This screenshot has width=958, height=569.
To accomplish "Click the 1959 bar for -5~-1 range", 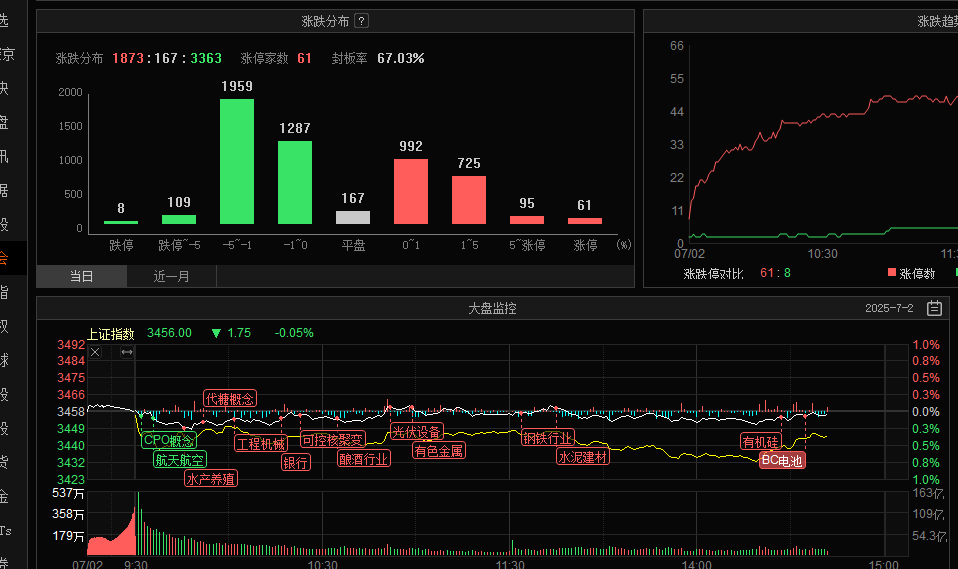I will pos(237,161).
